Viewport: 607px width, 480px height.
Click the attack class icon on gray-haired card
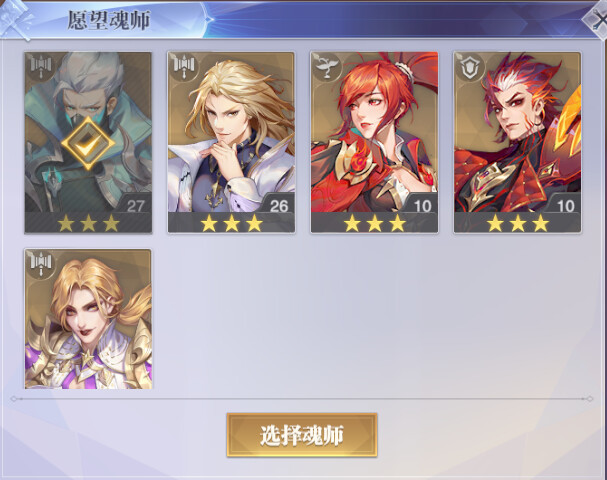coord(41,67)
